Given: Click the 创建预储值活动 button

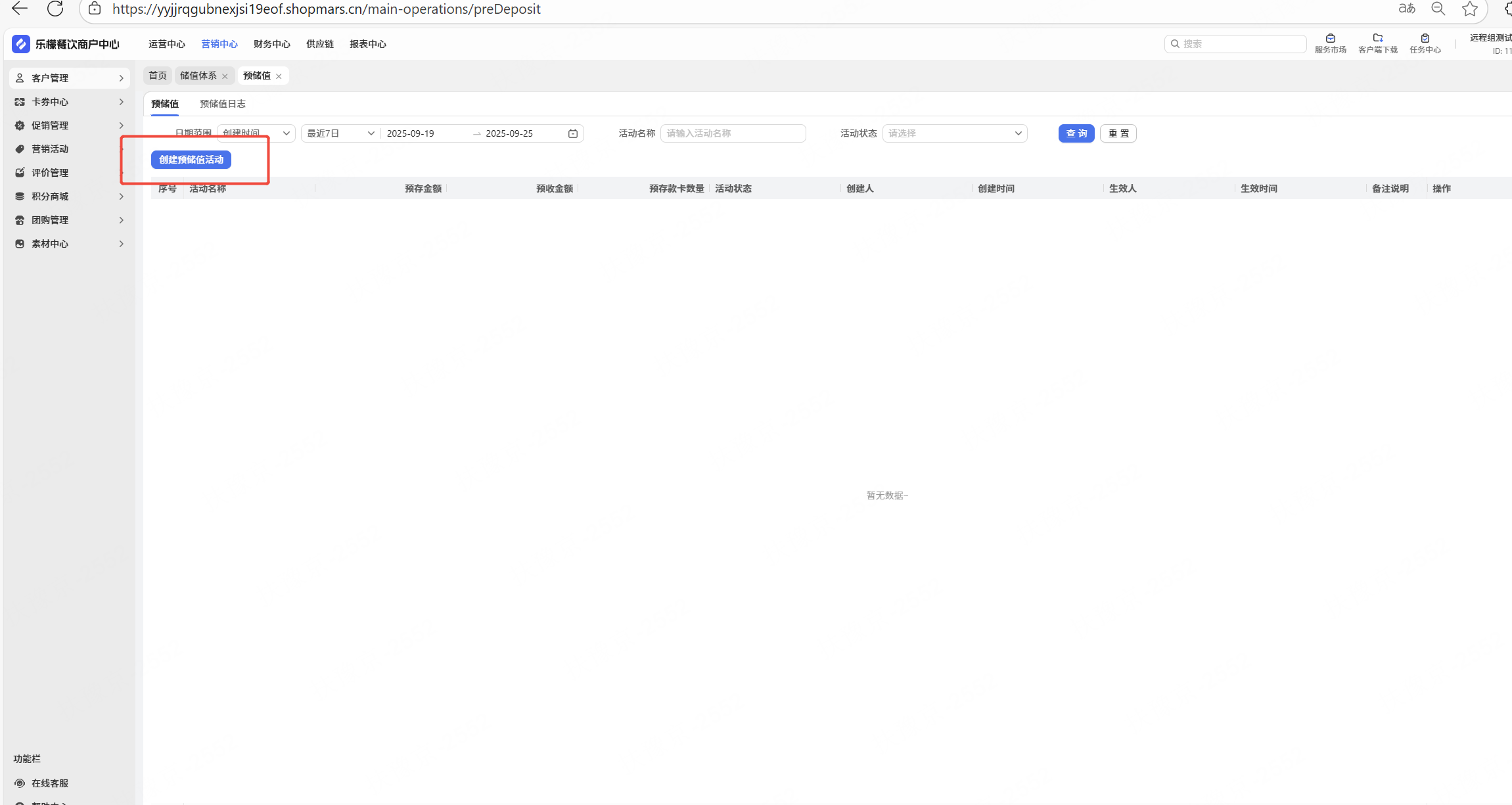Looking at the screenshot, I should point(191,160).
